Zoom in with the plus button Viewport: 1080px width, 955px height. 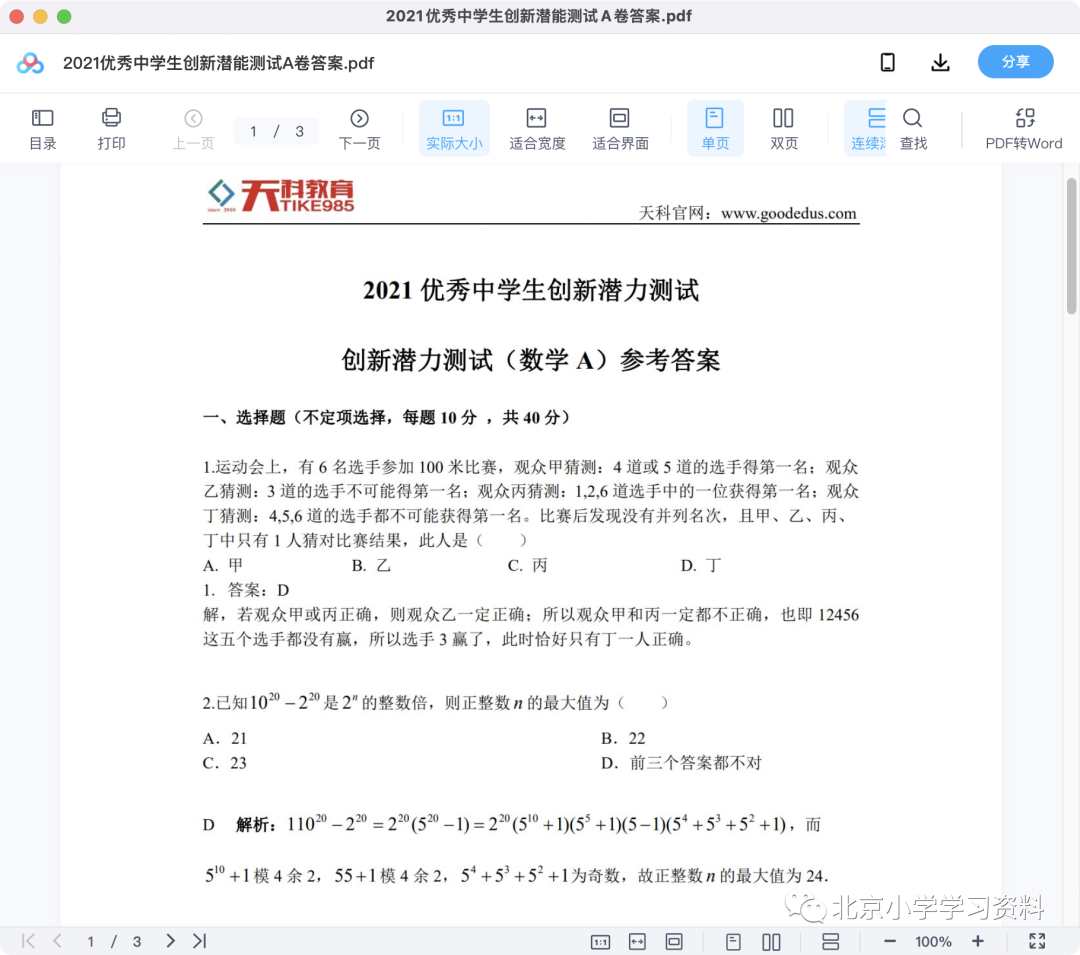pyautogui.click(x=977, y=941)
